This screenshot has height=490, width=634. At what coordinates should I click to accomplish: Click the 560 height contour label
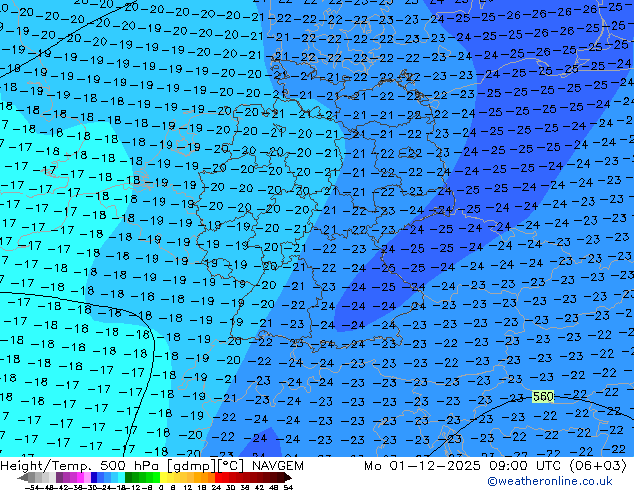(x=543, y=397)
